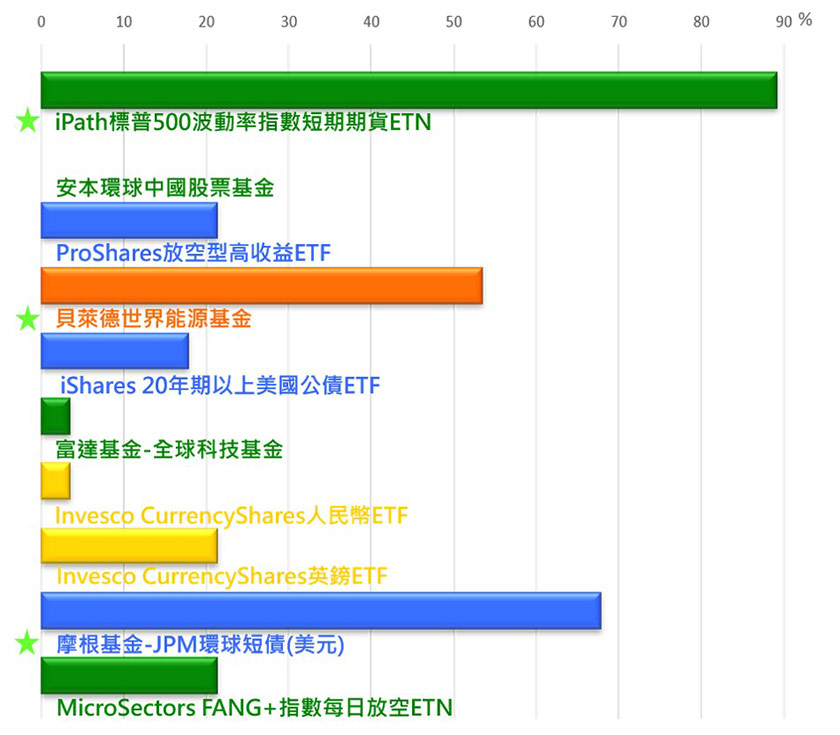Click the 50 axis tick label
This screenshot has width=840, height=735.
[454, 22]
